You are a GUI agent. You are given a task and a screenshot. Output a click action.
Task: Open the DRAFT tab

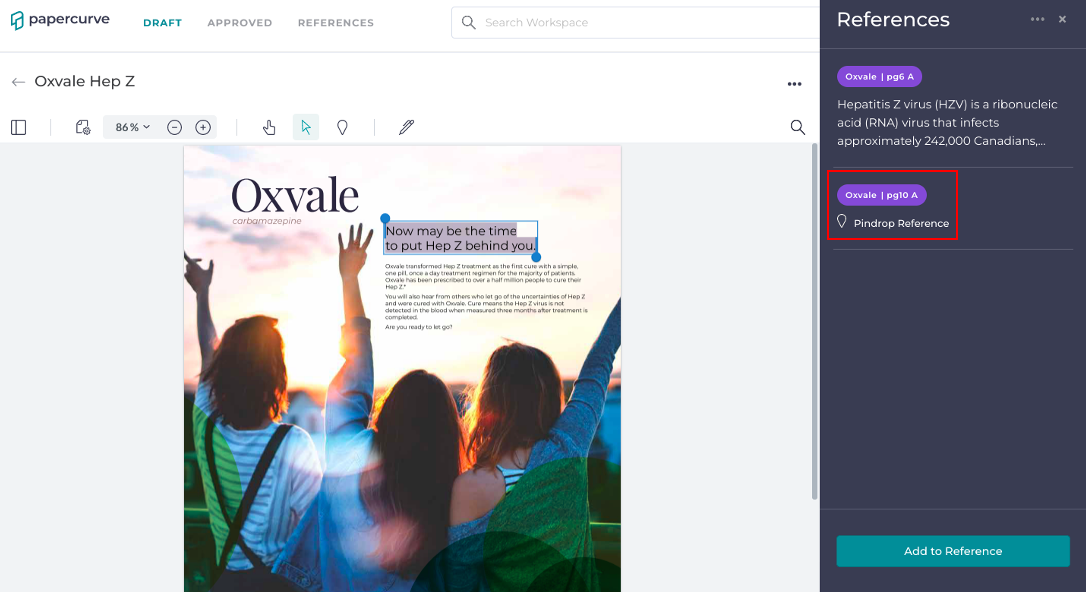[163, 23]
